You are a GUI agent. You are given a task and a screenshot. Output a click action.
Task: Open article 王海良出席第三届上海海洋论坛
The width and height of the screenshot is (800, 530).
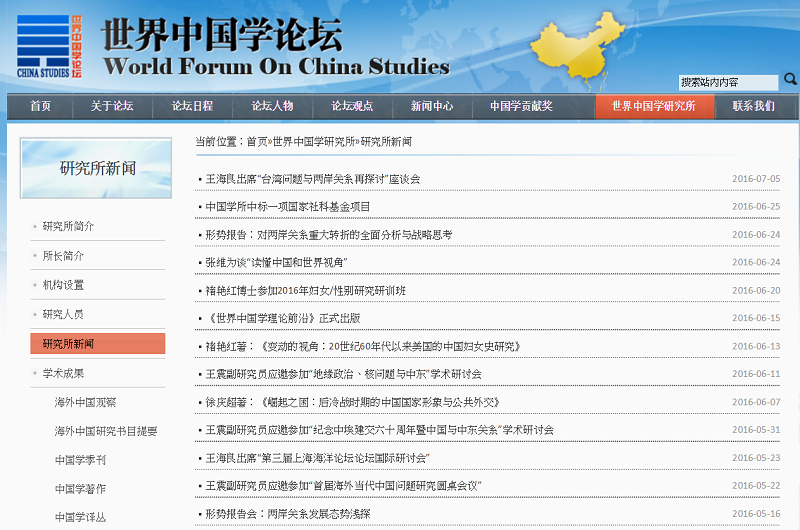[x=317, y=458]
